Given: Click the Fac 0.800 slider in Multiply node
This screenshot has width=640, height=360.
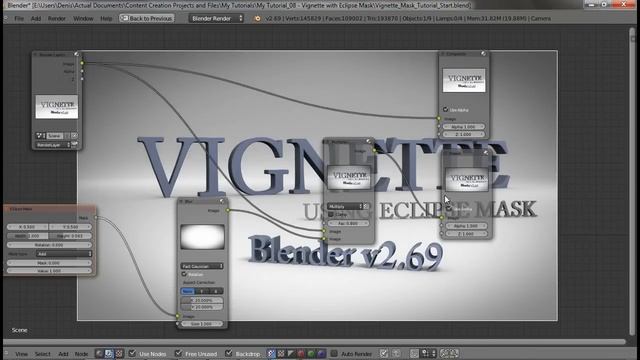Looking at the screenshot, I should click(x=348, y=223).
